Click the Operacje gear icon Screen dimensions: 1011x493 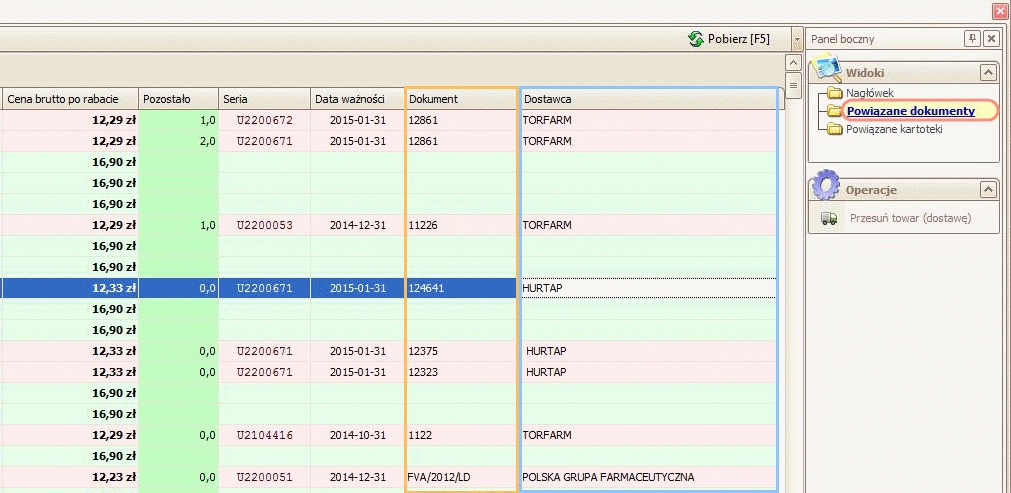[x=826, y=187]
